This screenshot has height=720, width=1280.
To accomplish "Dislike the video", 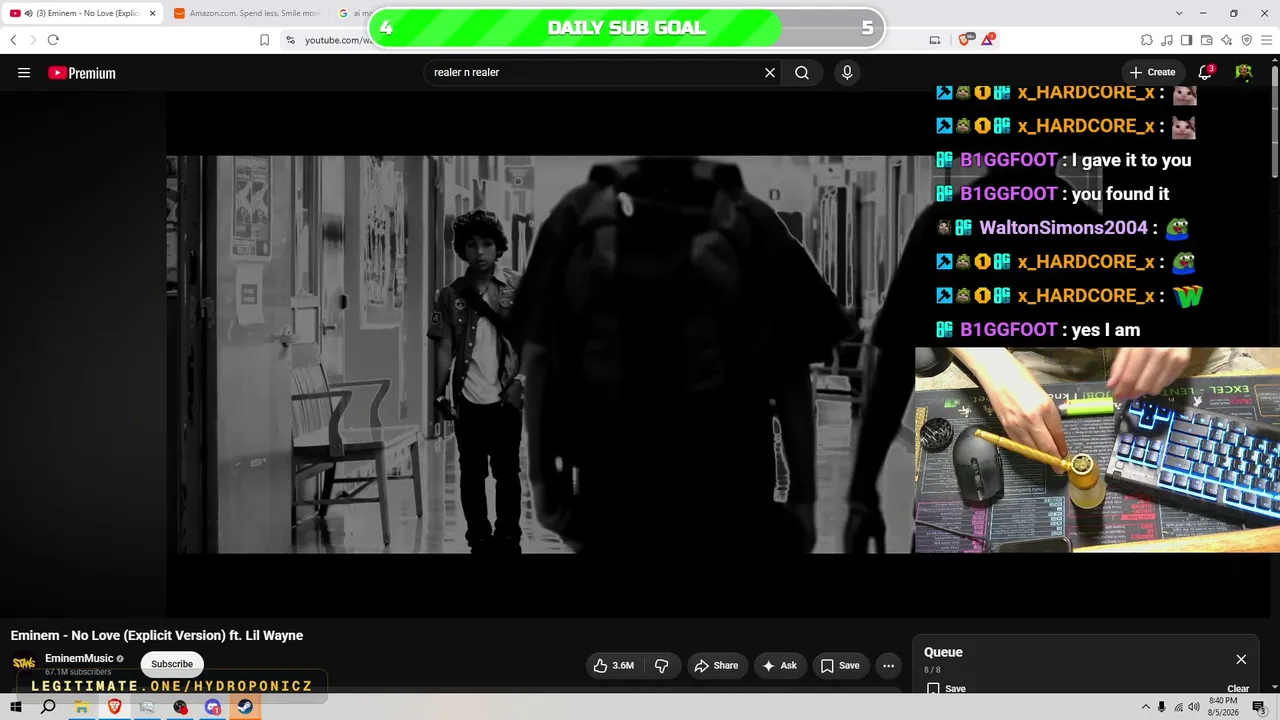I will coord(662,666).
